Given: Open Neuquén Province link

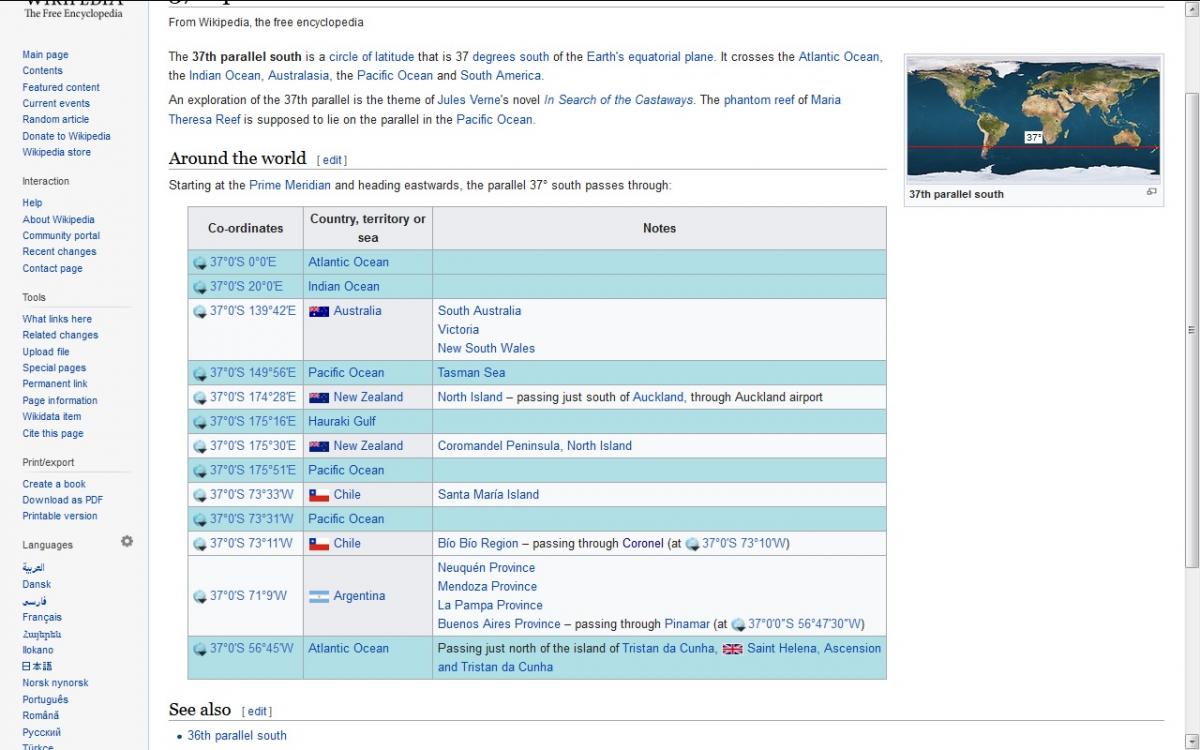Looking at the screenshot, I should (486, 568).
